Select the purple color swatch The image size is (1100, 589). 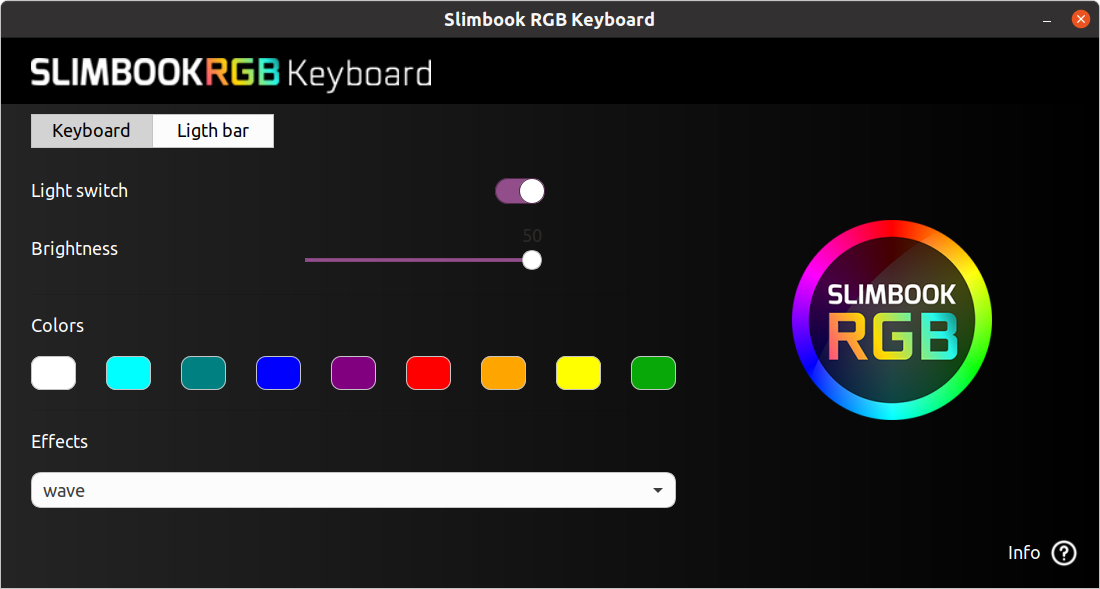[x=353, y=373]
